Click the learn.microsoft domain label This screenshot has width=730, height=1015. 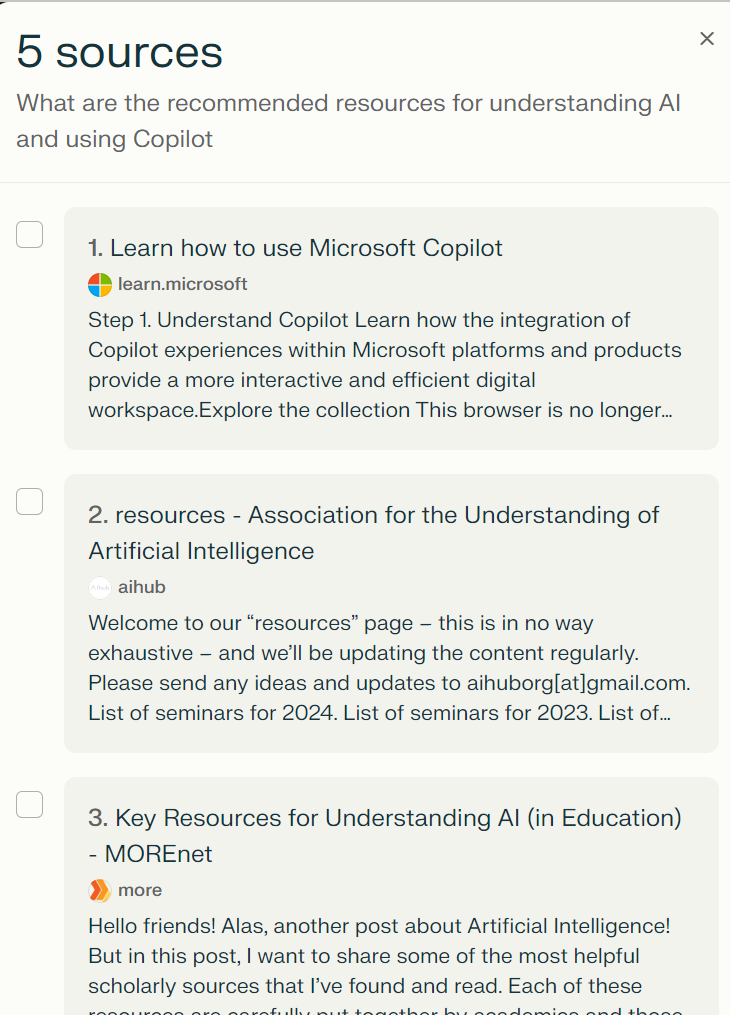[183, 285]
